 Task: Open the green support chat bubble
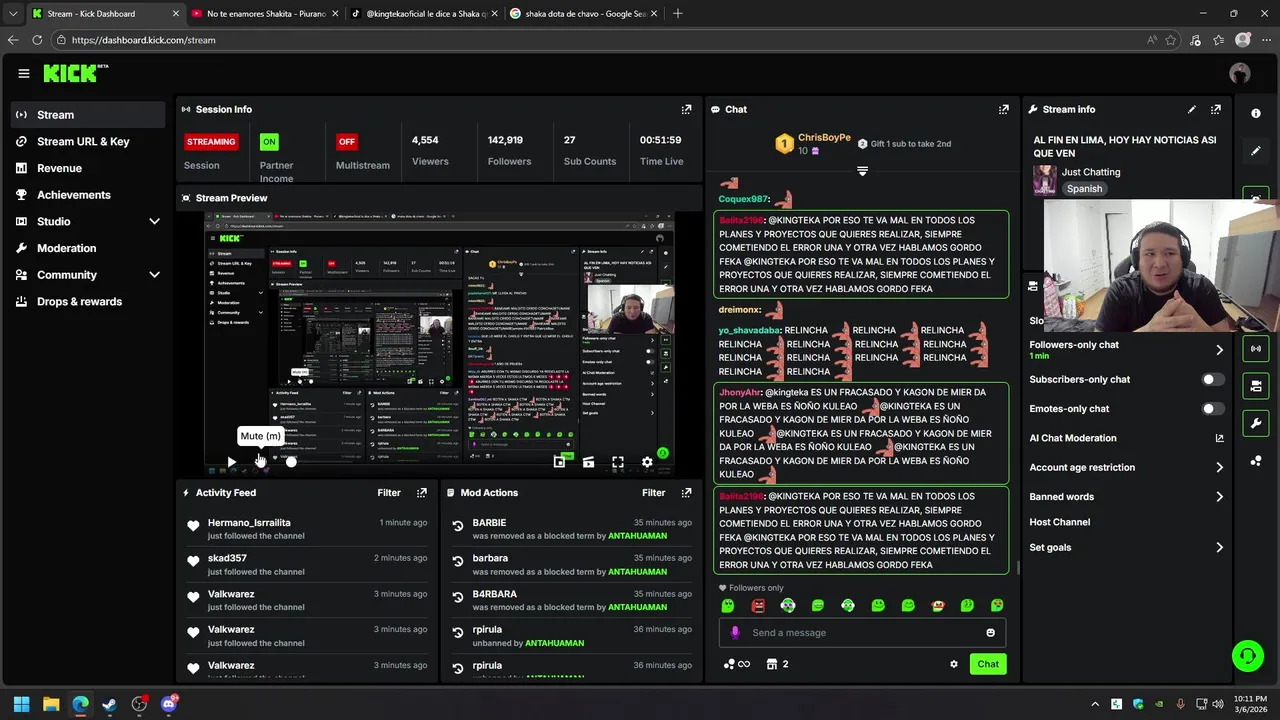pos(1248,656)
